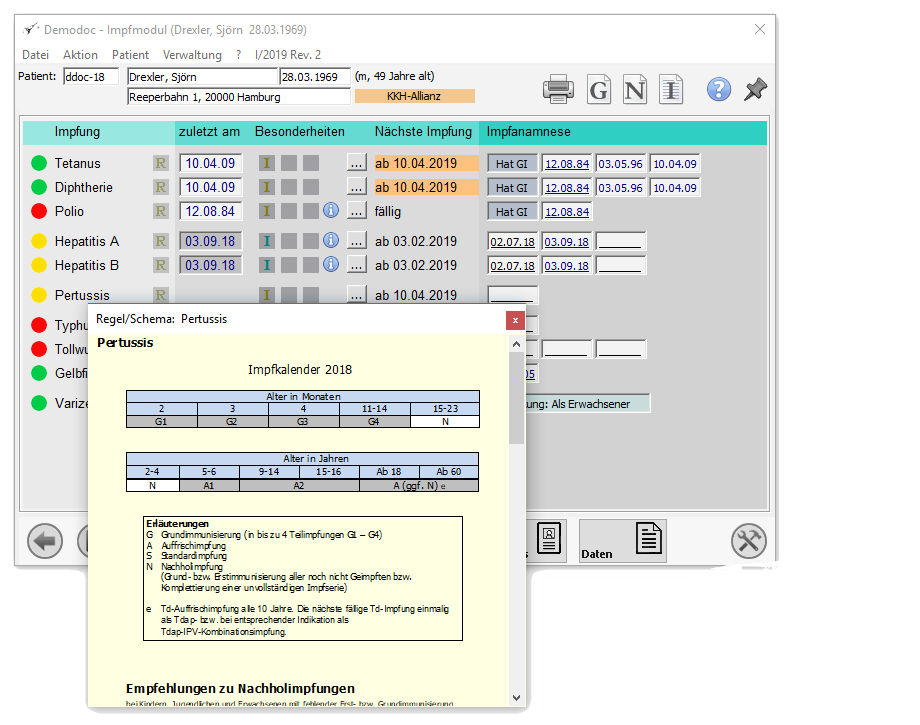This screenshot has width=920, height=725.
Task: Open the Verwaltung menu
Action: pyautogui.click(x=192, y=55)
